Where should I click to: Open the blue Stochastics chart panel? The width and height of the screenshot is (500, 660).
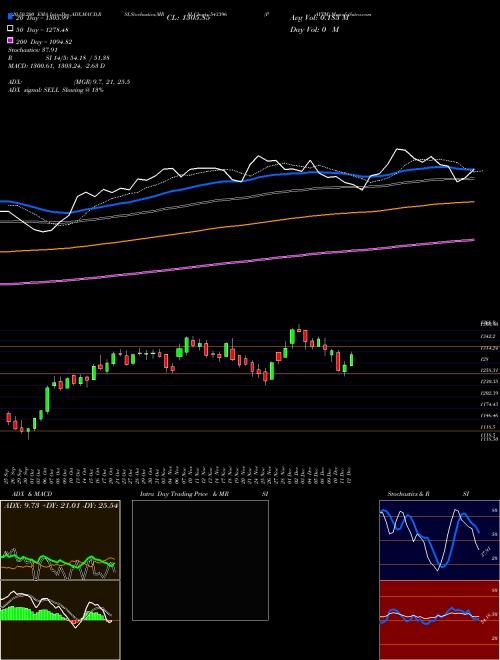439,540
